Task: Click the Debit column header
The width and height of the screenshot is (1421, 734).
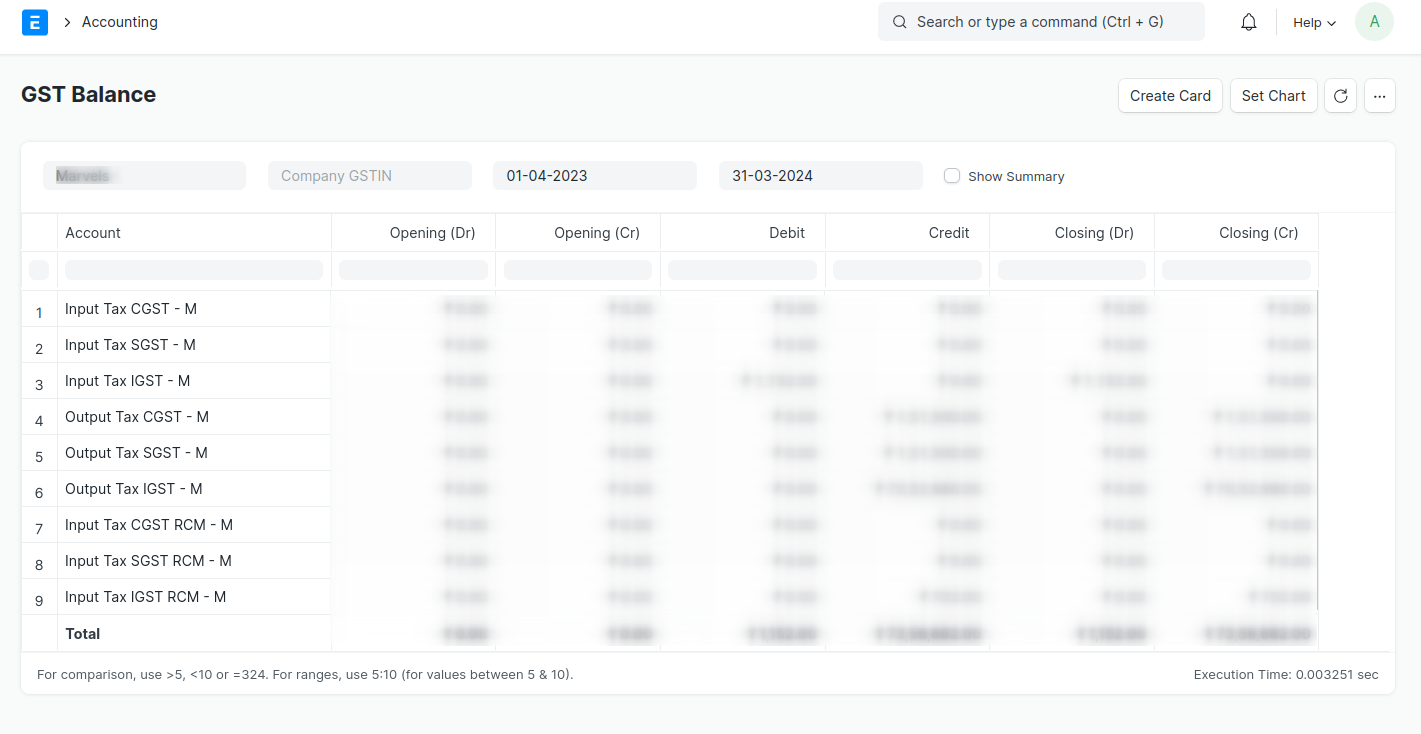Action: pyautogui.click(x=743, y=233)
